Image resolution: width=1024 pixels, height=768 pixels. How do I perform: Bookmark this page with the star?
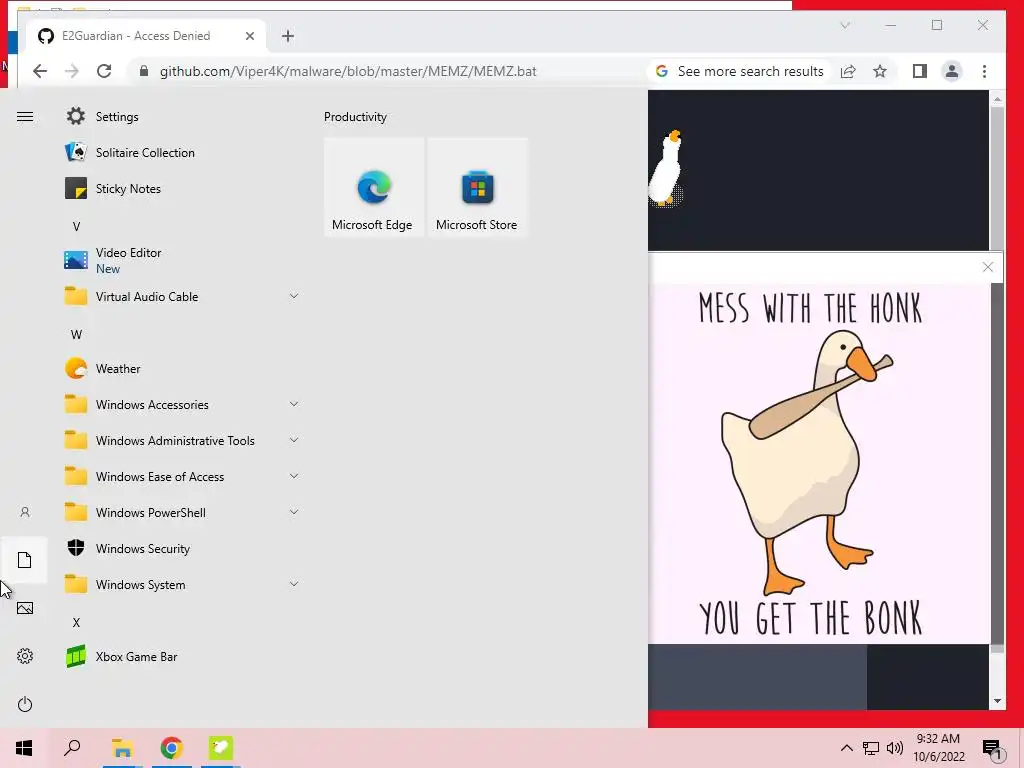(880, 71)
